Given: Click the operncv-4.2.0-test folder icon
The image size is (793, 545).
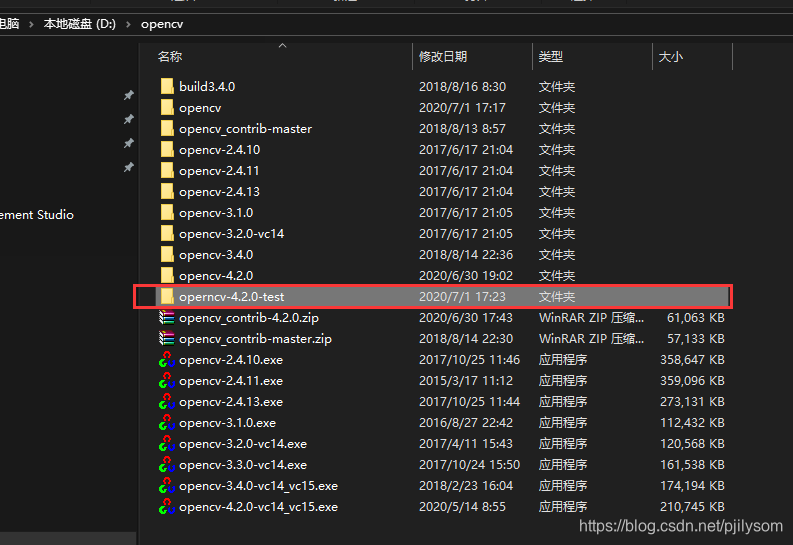Looking at the screenshot, I should point(167,296).
